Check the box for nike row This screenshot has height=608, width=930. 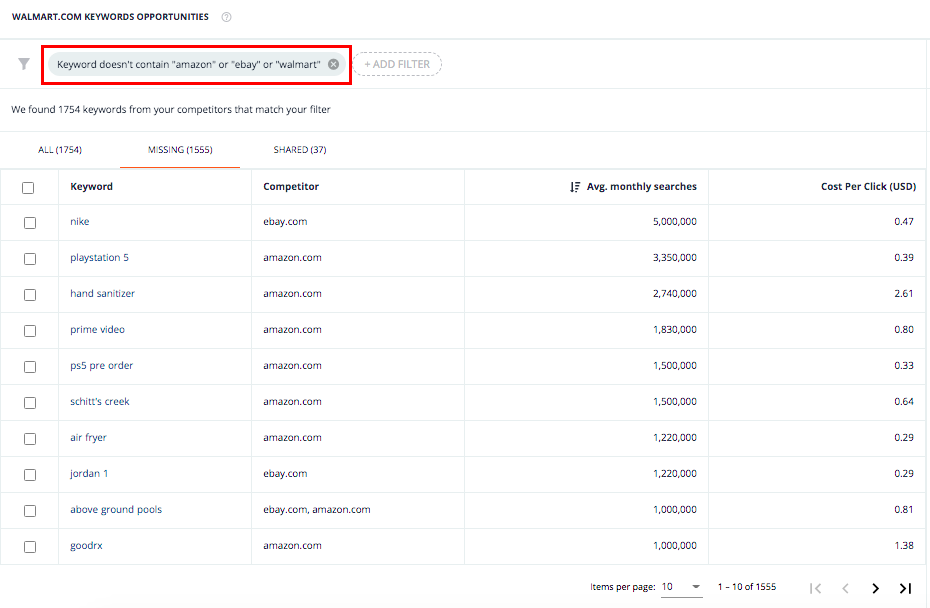pyautogui.click(x=30, y=223)
